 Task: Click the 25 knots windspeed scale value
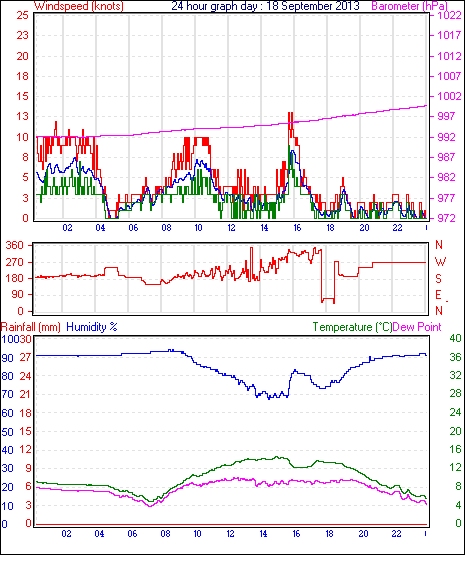click(x=22, y=15)
